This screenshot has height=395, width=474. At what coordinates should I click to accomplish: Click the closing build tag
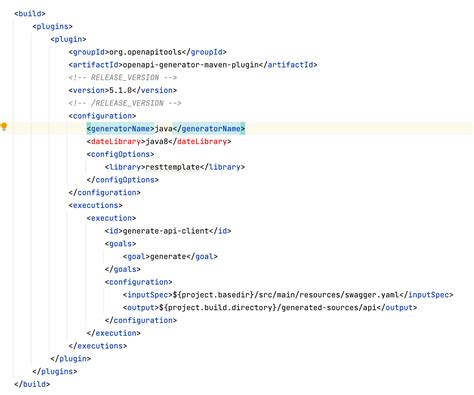(x=32, y=384)
